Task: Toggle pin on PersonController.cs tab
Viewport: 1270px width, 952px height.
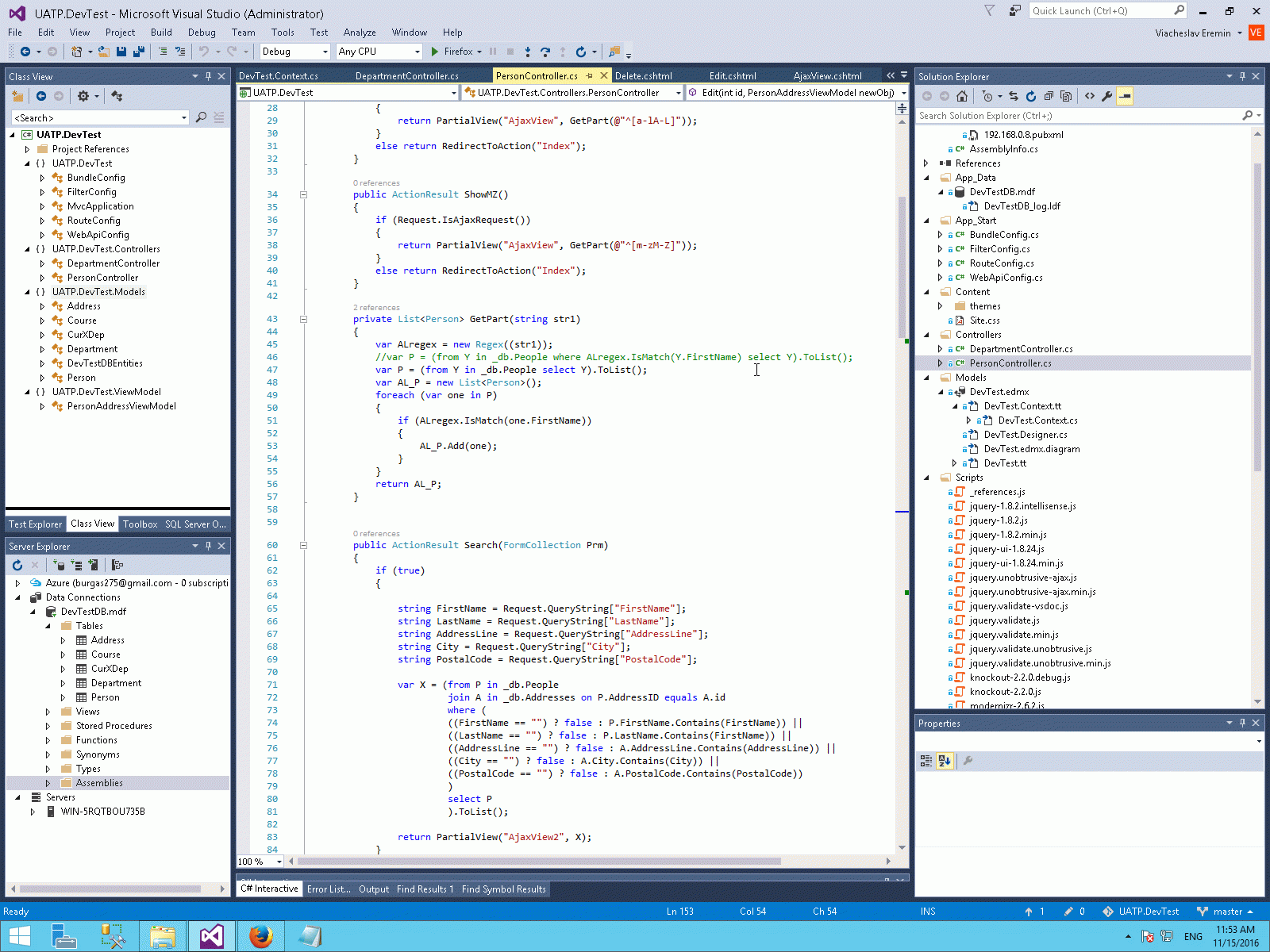Action: (x=589, y=76)
